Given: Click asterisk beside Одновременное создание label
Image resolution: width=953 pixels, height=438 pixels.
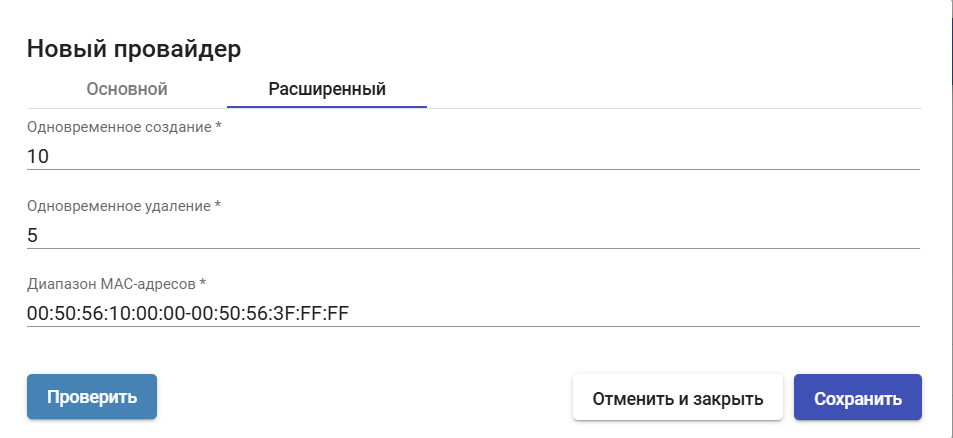Looking at the screenshot, I should pyautogui.click(x=219, y=126).
